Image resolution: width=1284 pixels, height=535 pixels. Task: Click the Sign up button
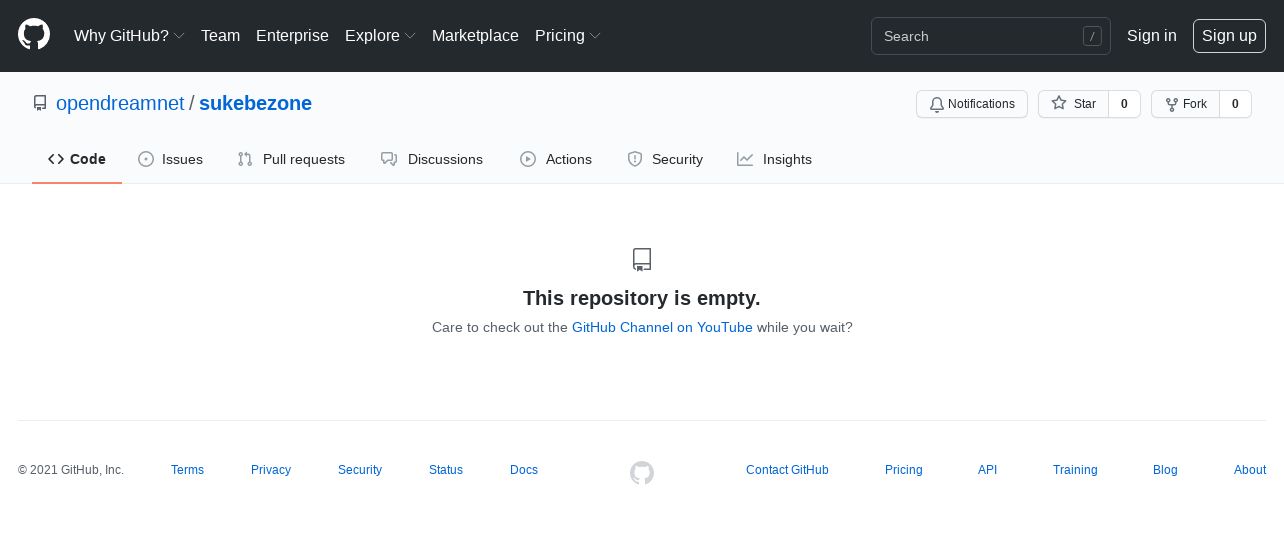[x=1229, y=36]
